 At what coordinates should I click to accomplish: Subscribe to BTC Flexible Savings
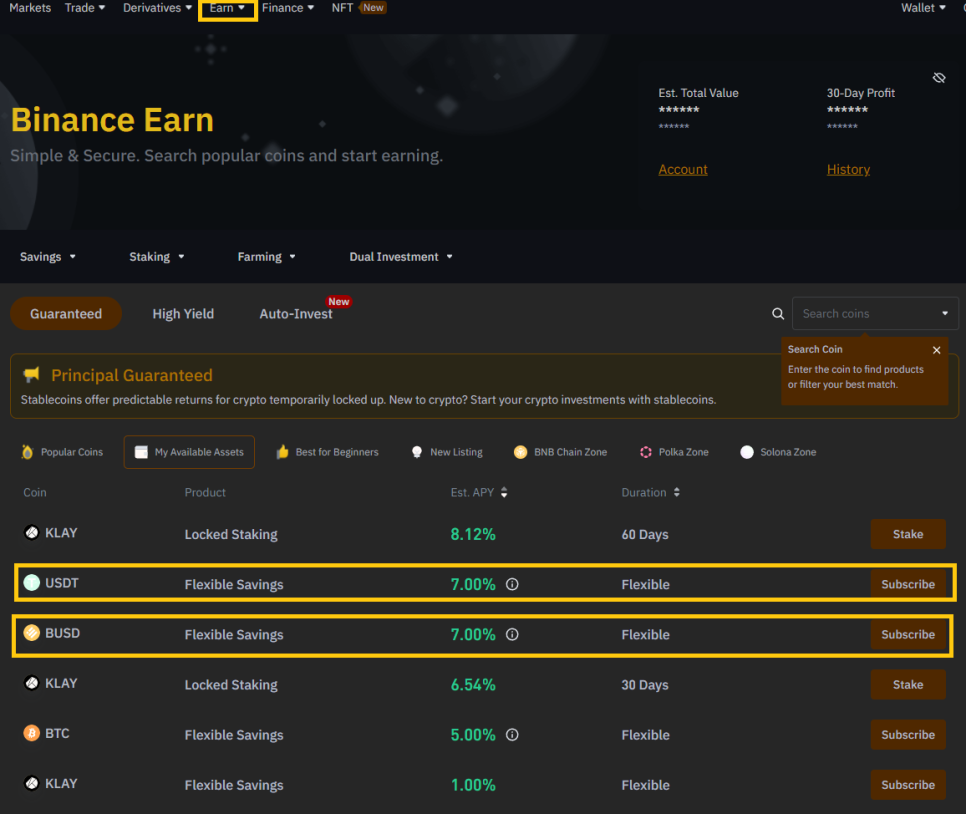click(908, 735)
